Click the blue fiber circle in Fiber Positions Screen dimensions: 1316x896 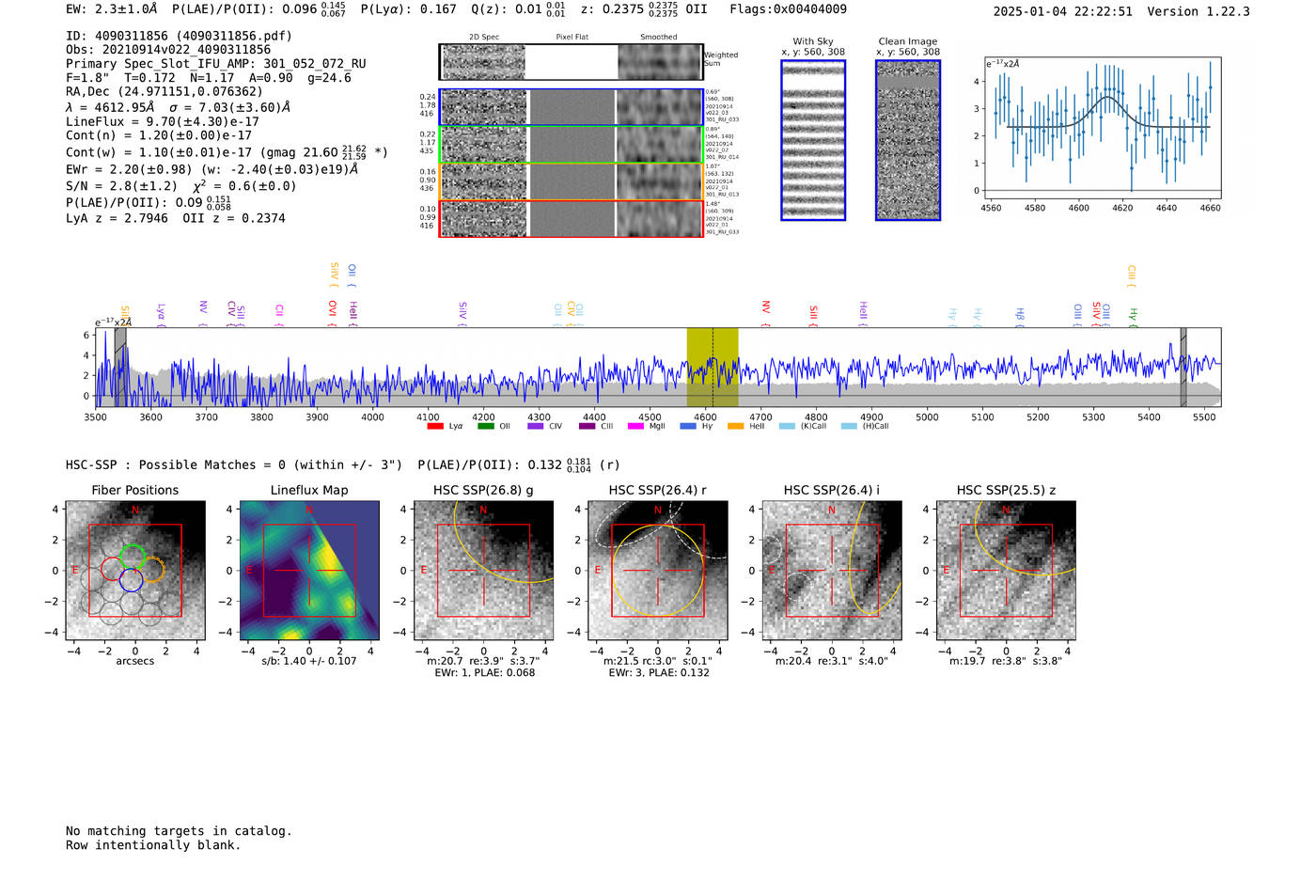(x=132, y=580)
